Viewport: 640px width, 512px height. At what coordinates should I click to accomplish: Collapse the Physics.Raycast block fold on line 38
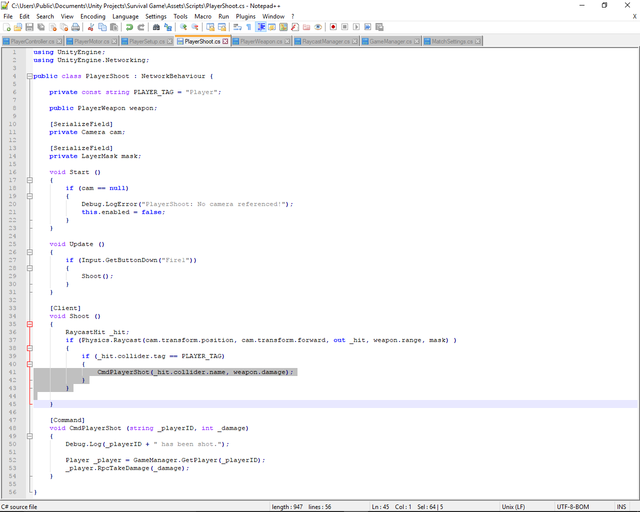[x=29, y=348]
